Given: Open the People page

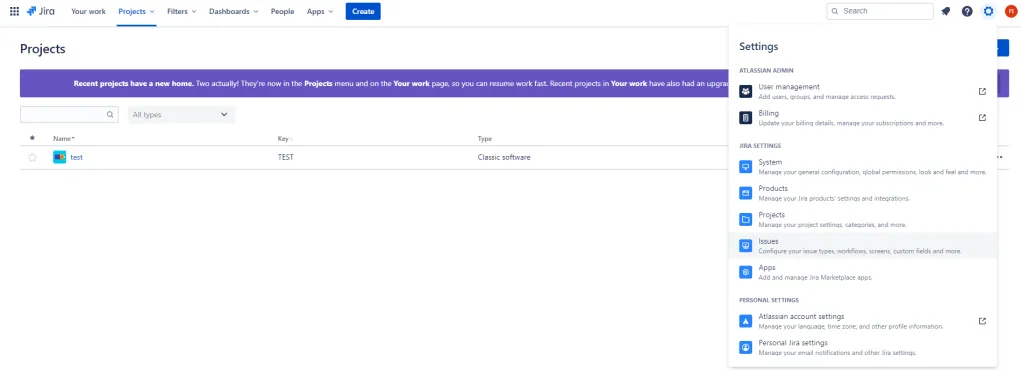Looking at the screenshot, I should [283, 11].
